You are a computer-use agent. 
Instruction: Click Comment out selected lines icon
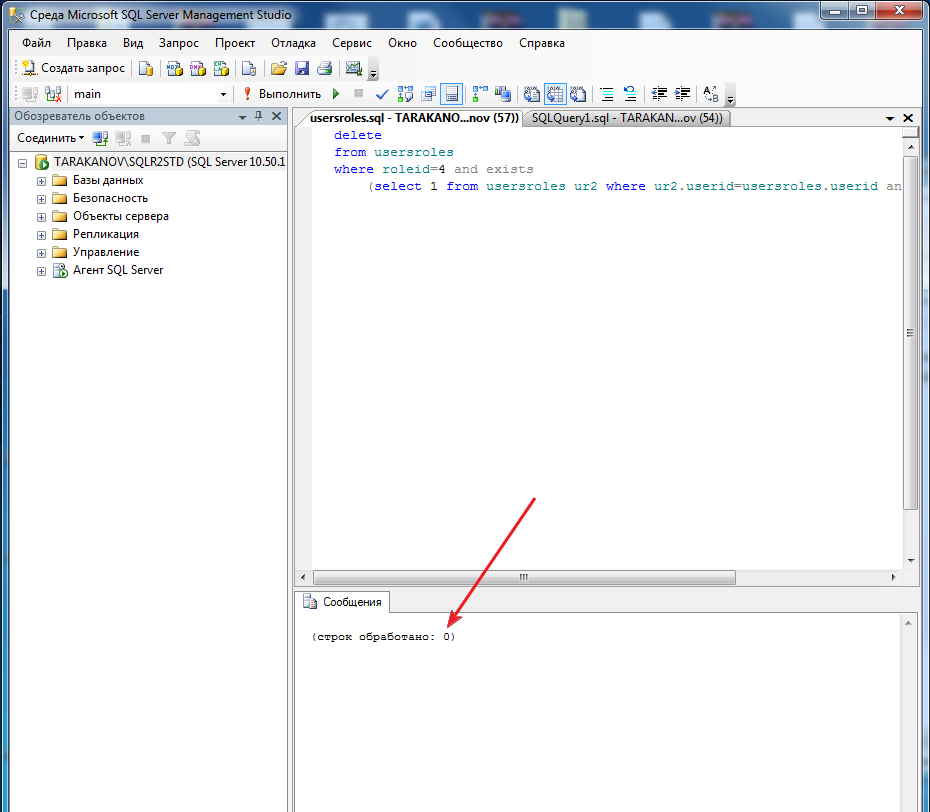click(x=607, y=94)
